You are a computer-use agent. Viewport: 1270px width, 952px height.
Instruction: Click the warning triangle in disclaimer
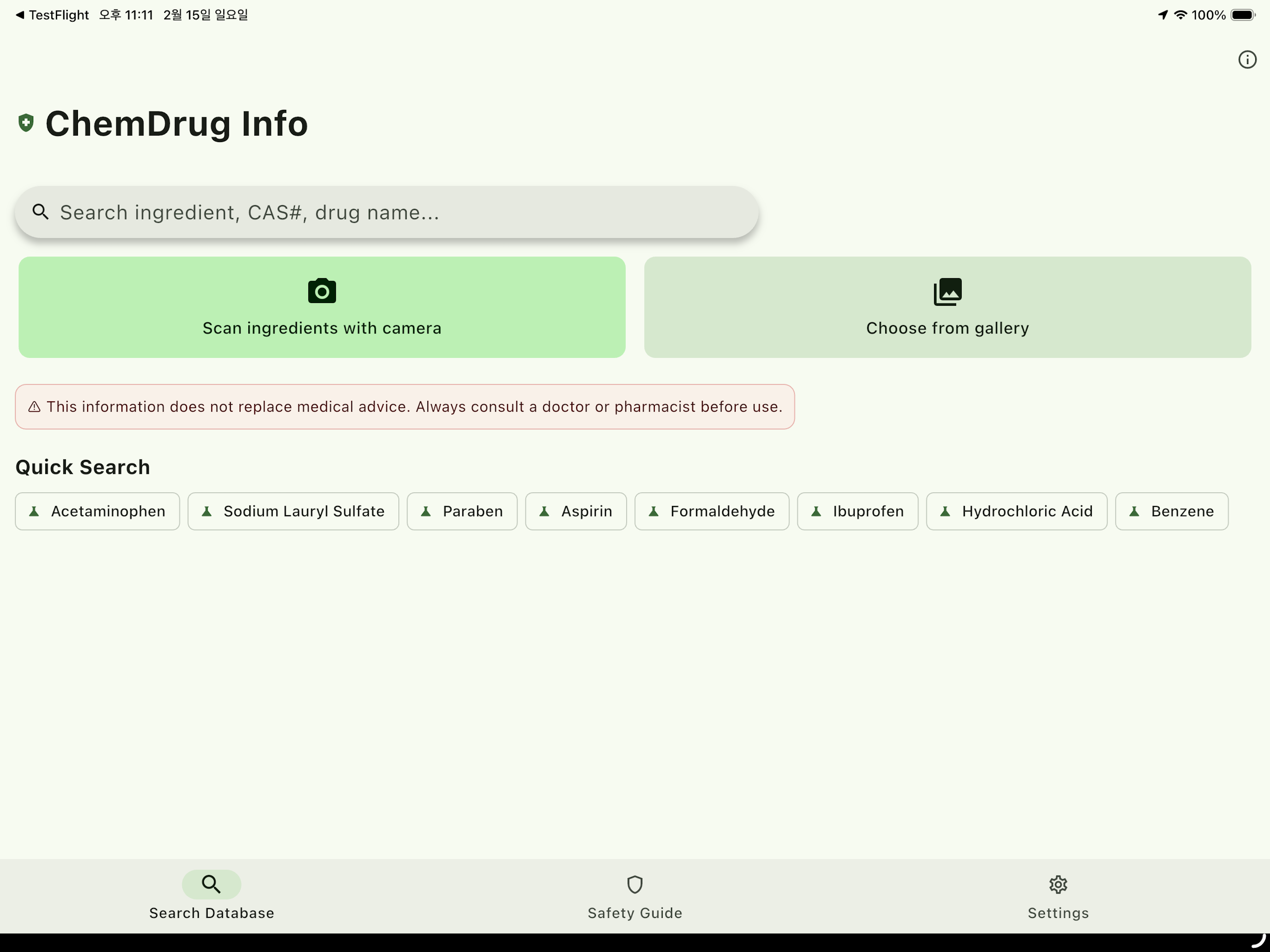click(x=35, y=407)
